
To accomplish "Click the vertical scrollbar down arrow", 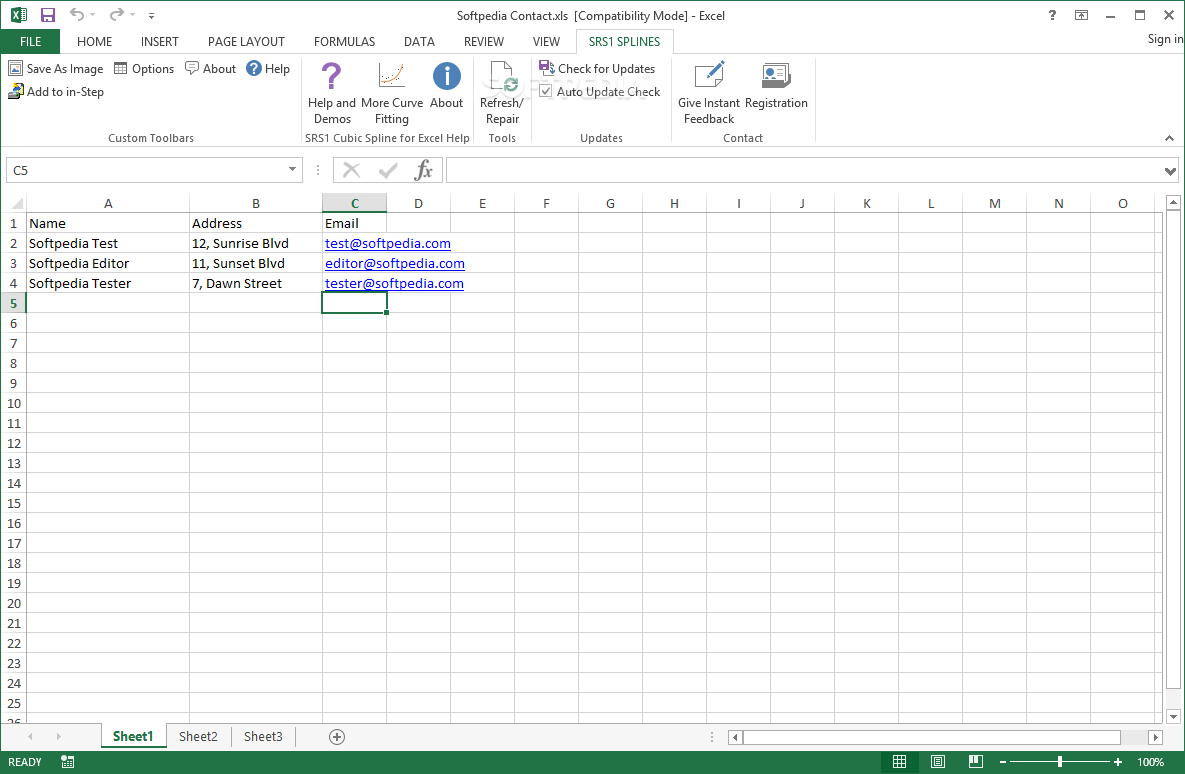I will [x=1173, y=717].
